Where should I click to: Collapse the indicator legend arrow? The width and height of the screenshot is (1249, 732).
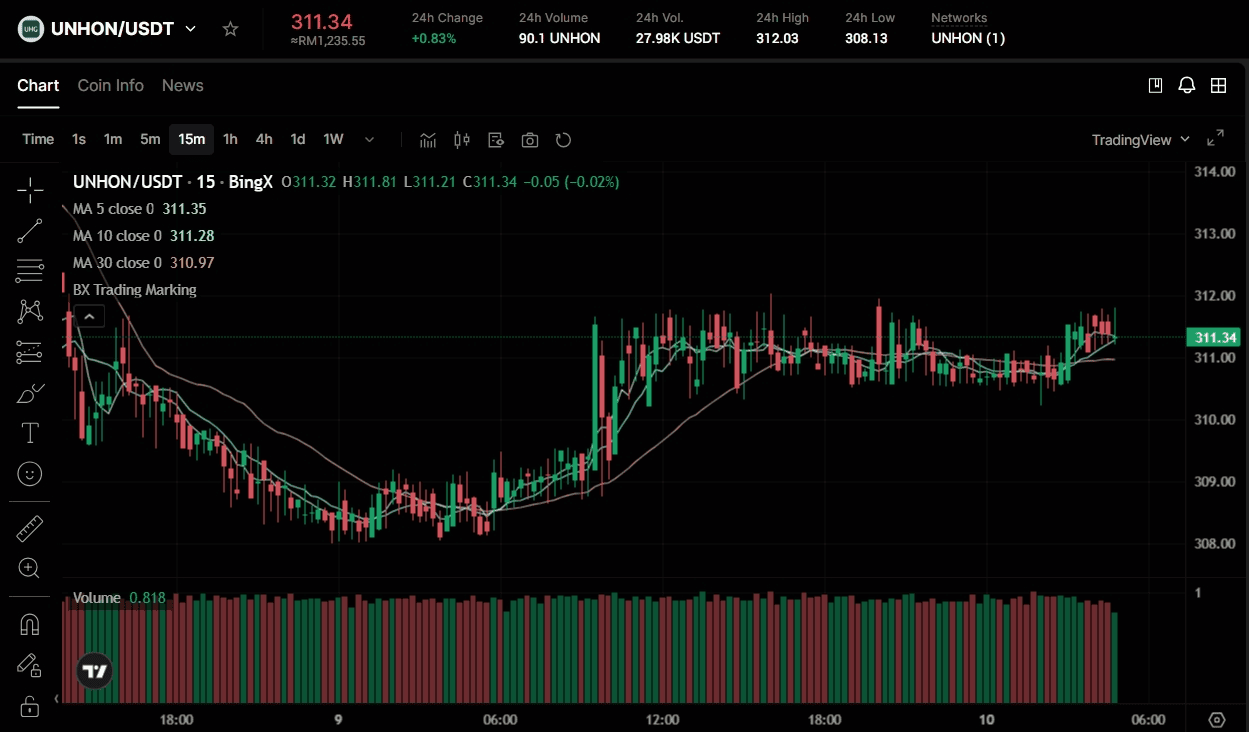pyautogui.click(x=89, y=317)
